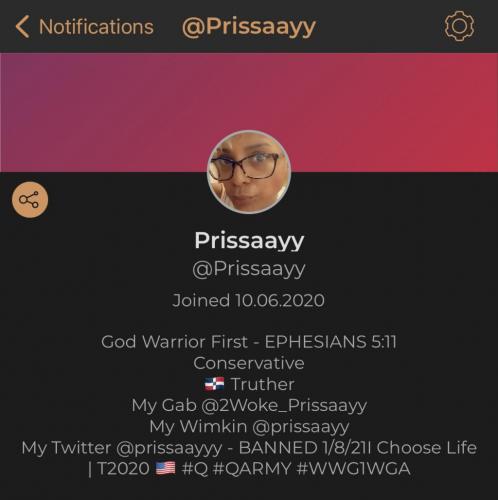This screenshot has height=500, width=498.
Task: Select the @Prissaayy header title
Action: (249, 27)
